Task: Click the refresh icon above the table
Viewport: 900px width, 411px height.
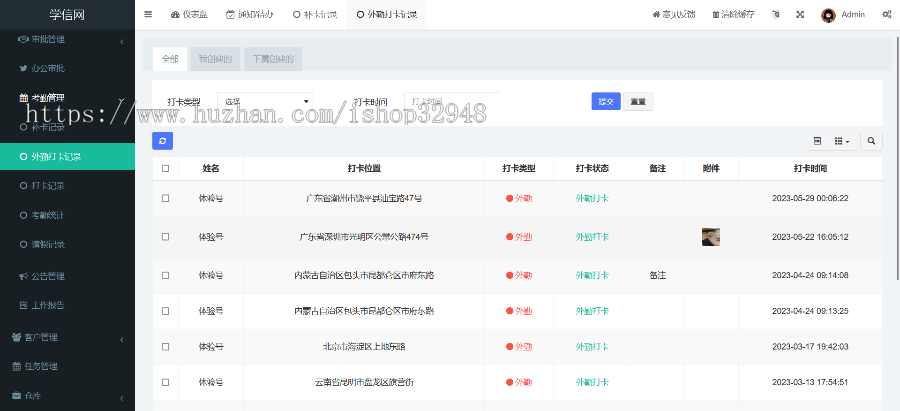Action: tap(162, 141)
